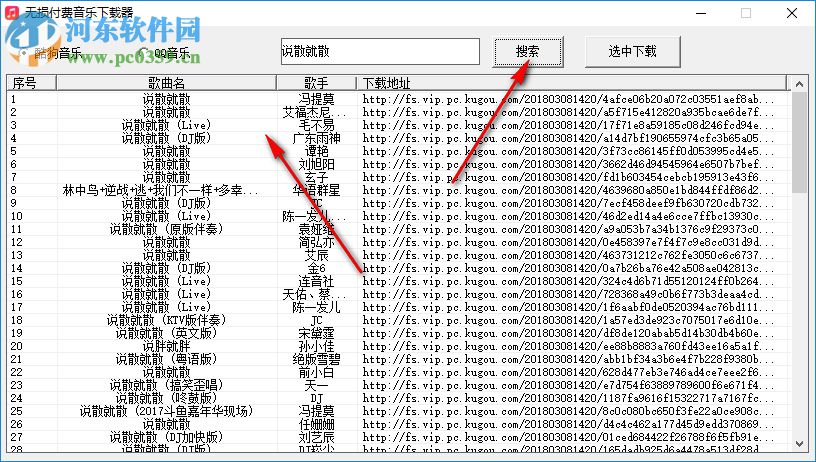Click download URL ending 4afce06b20a072c03551aef8ab
Image resolution: width=816 pixels, height=462 pixels.
tap(568, 99)
